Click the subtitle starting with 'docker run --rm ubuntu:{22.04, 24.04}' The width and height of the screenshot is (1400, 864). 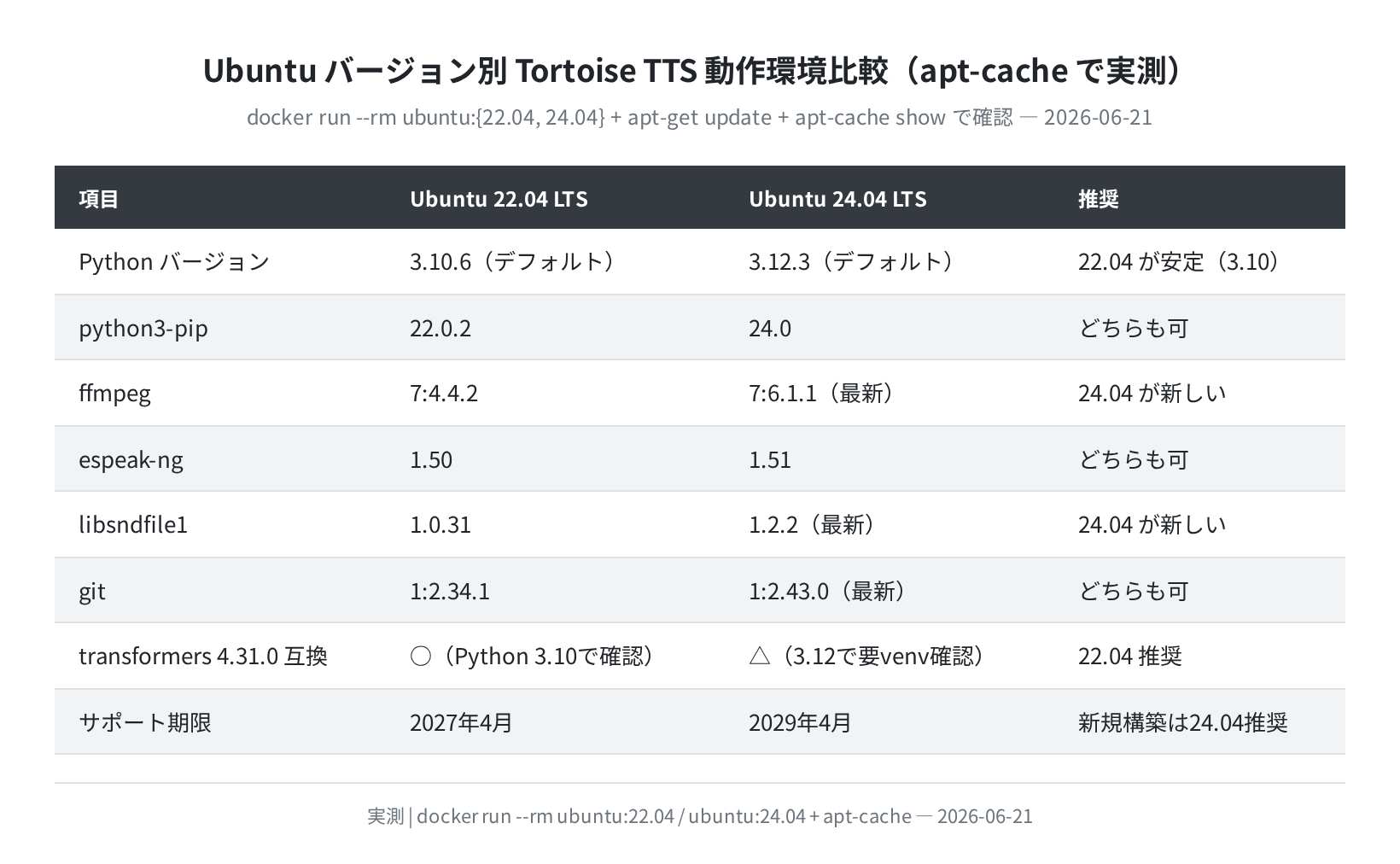tap(699, 117)
